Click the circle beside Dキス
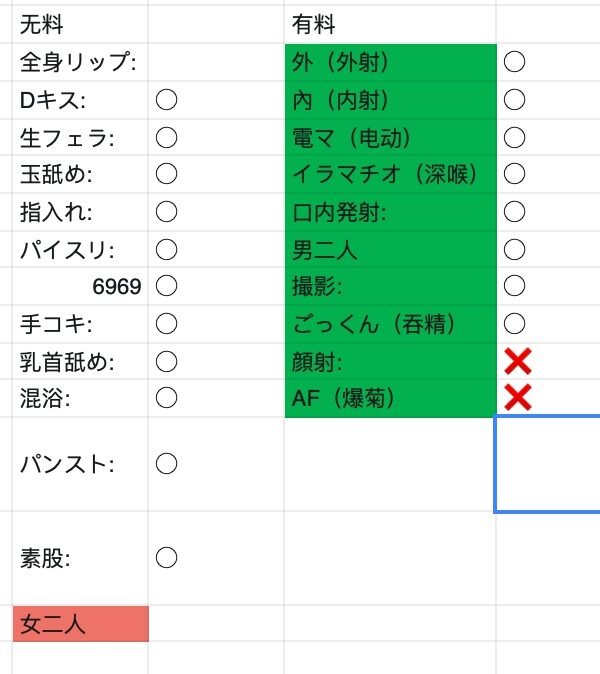This screenshot has height=674, width=600. click(167, 99)
